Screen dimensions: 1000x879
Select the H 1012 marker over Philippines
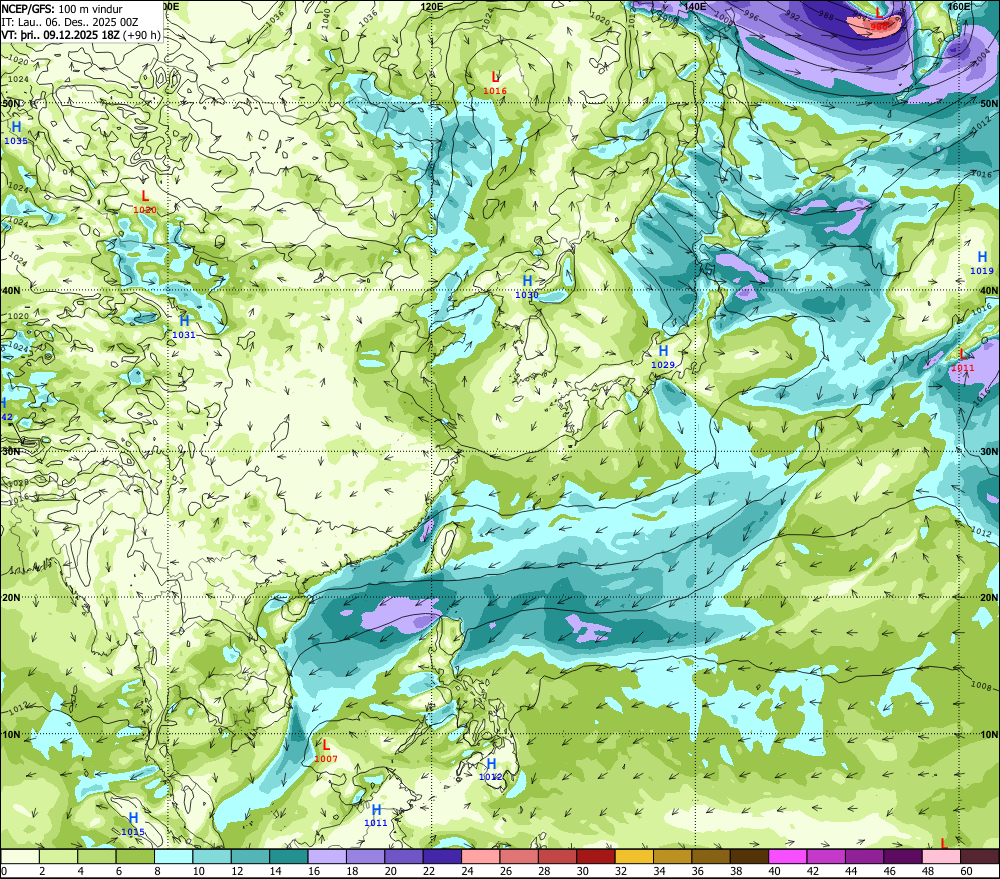(491, 769)
